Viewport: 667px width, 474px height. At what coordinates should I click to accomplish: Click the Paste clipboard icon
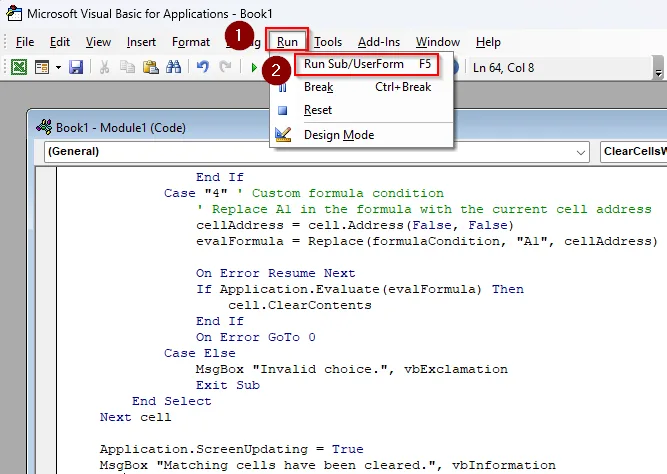(150, 67)
